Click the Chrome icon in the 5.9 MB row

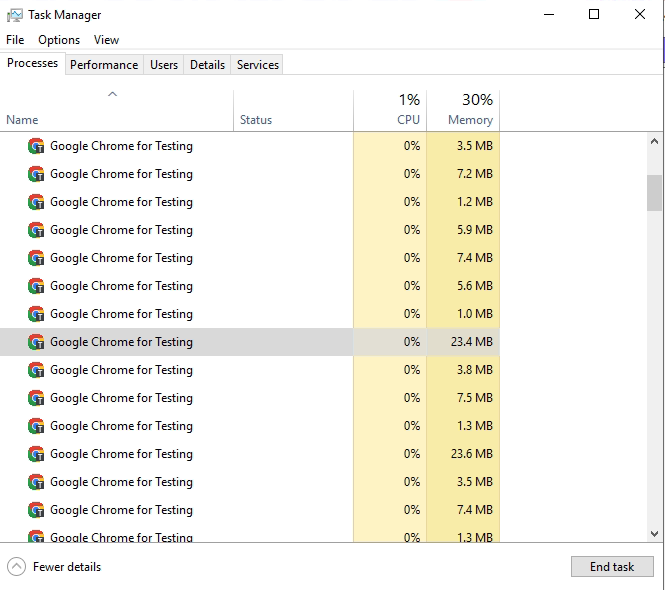[x=36, y=230]
